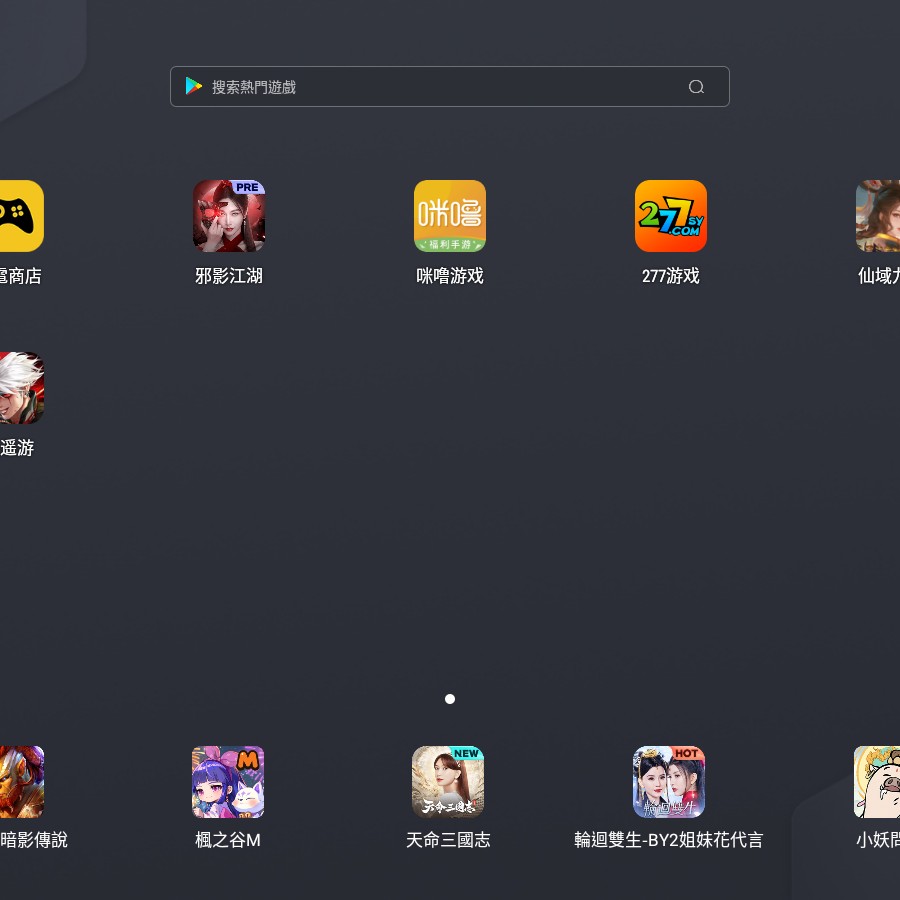
Task: Open the 小妖 pig game icon
Action: pyautogui.click(x=877, y=782)
